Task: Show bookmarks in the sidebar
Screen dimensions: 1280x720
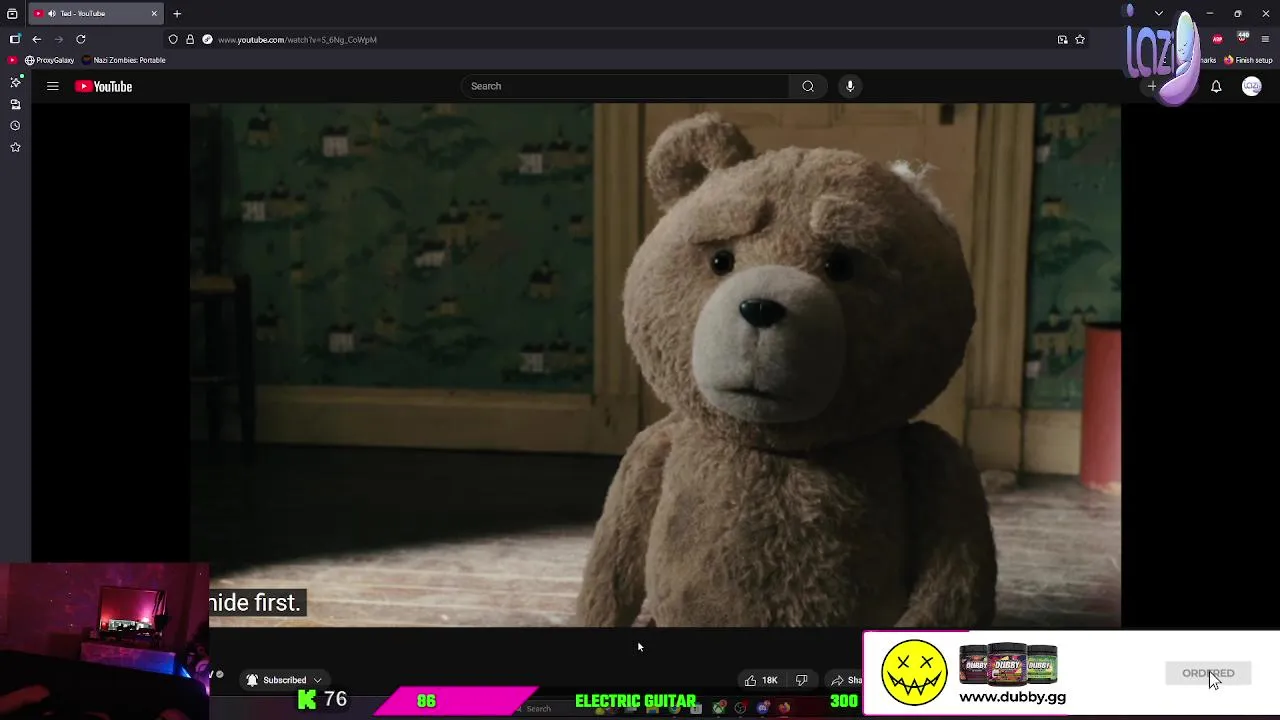Action: point(15,147)
